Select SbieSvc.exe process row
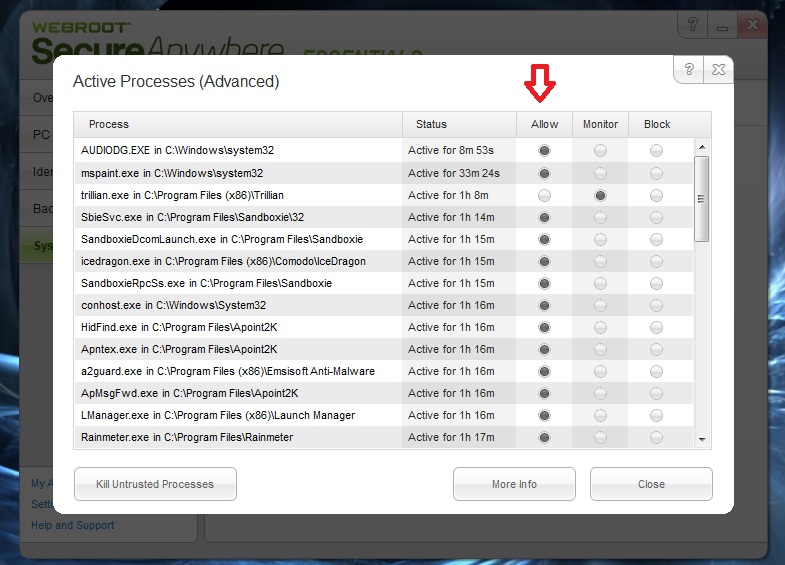 click(x=383, y=217)
